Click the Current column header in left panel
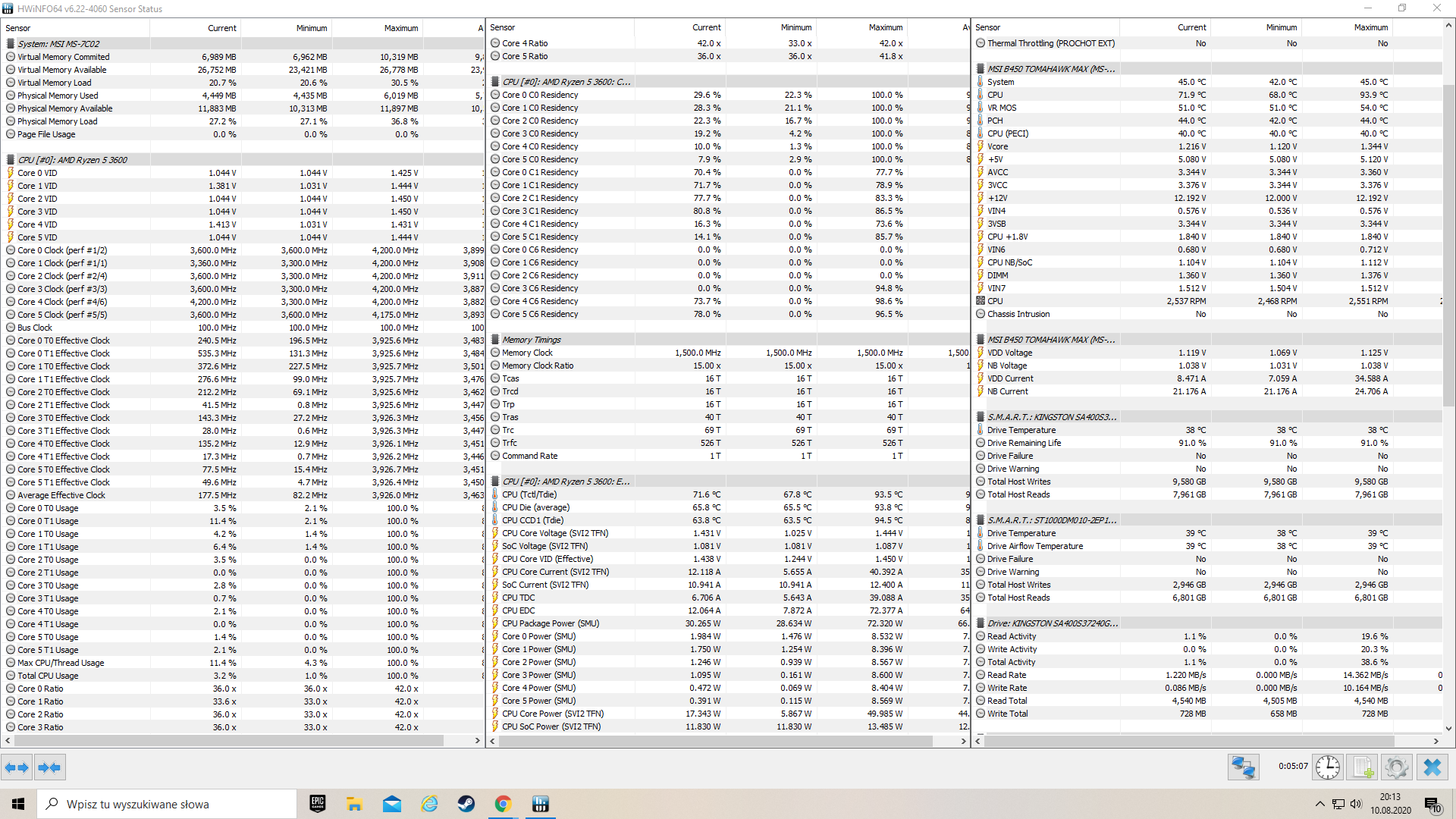The image size is (1456, 819). [x=195, y=28]
